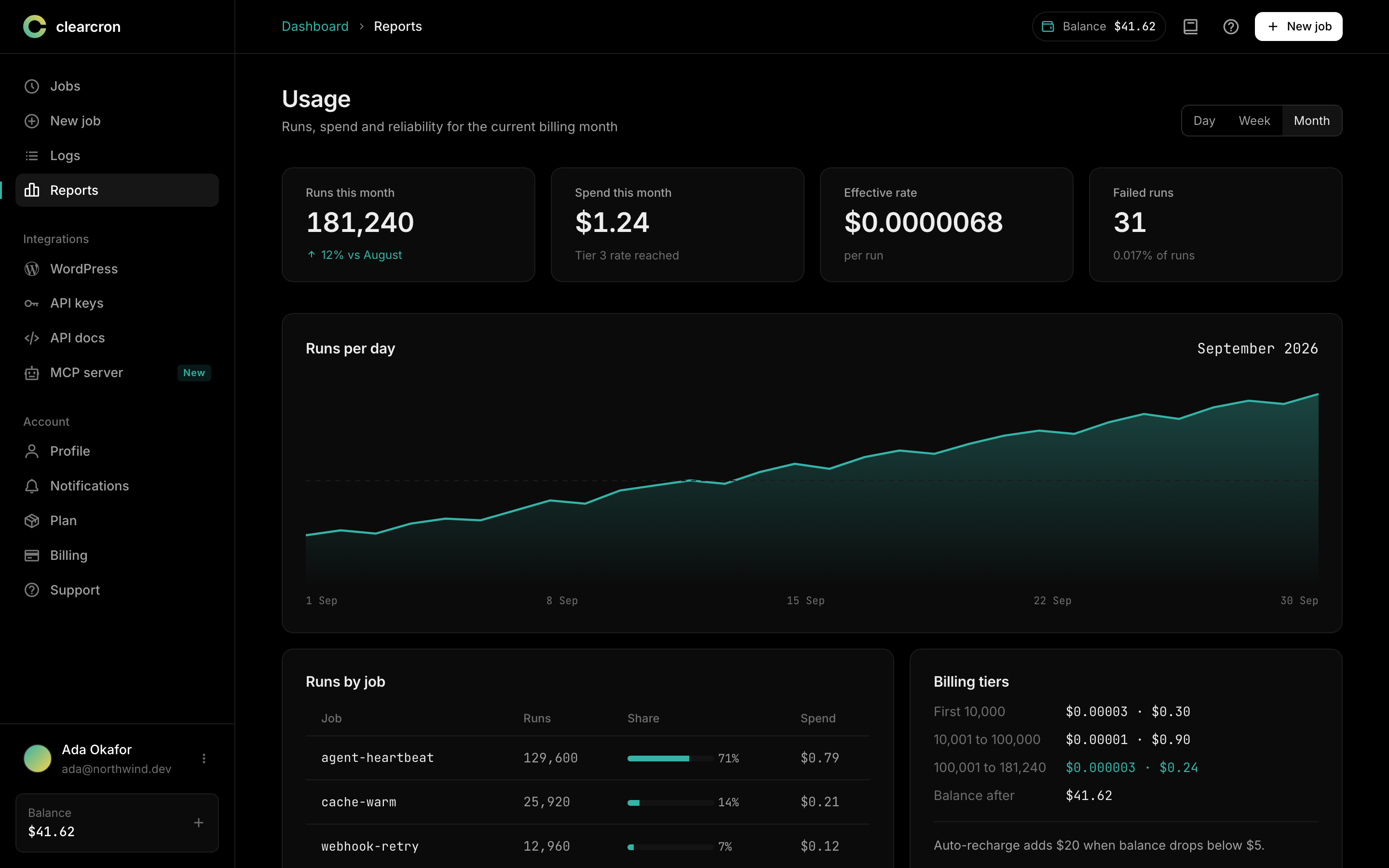Select the Month range tab

coord(1311,121)
